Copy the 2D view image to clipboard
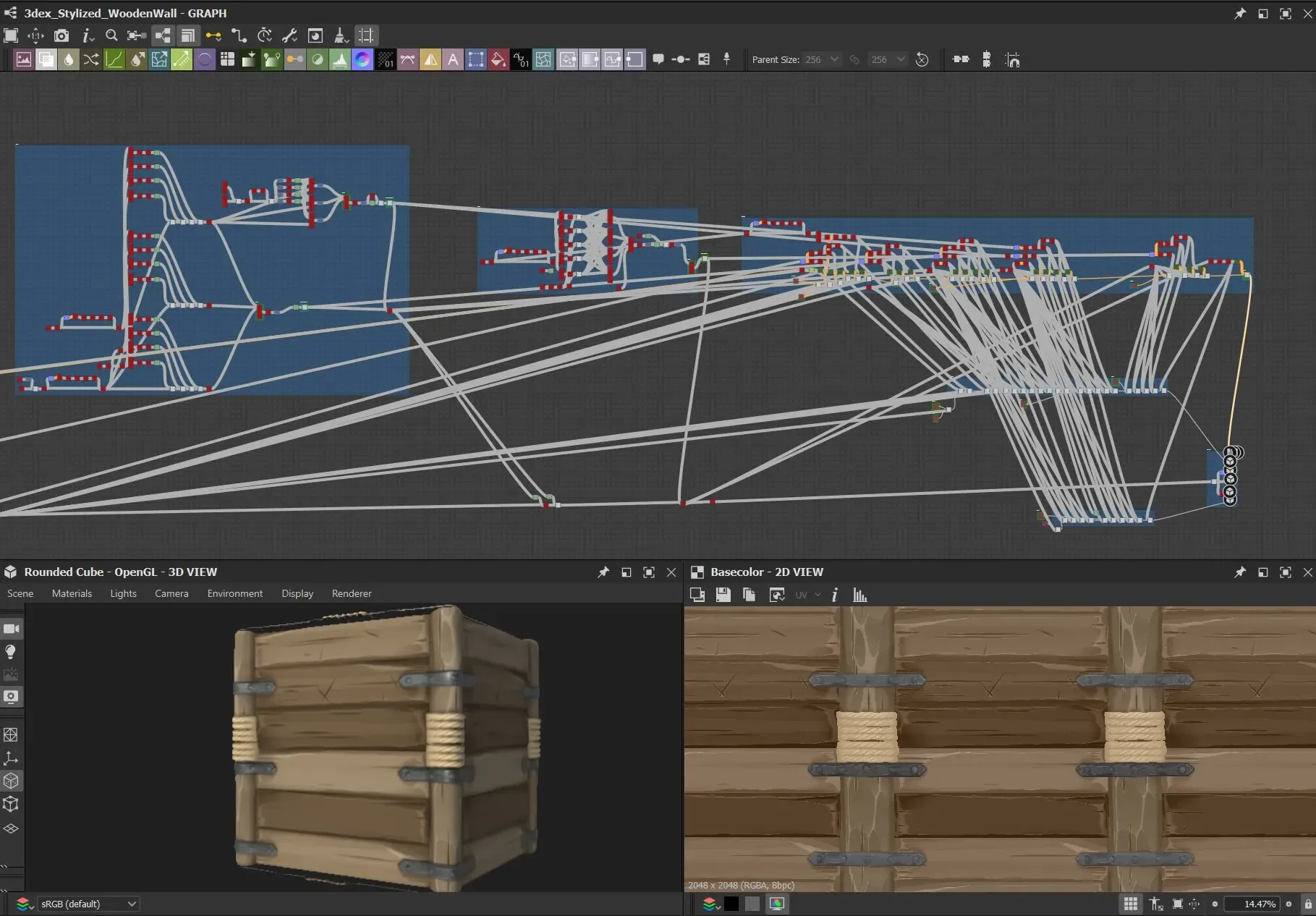The image size is (1316, 916). [x=749, y=595]
